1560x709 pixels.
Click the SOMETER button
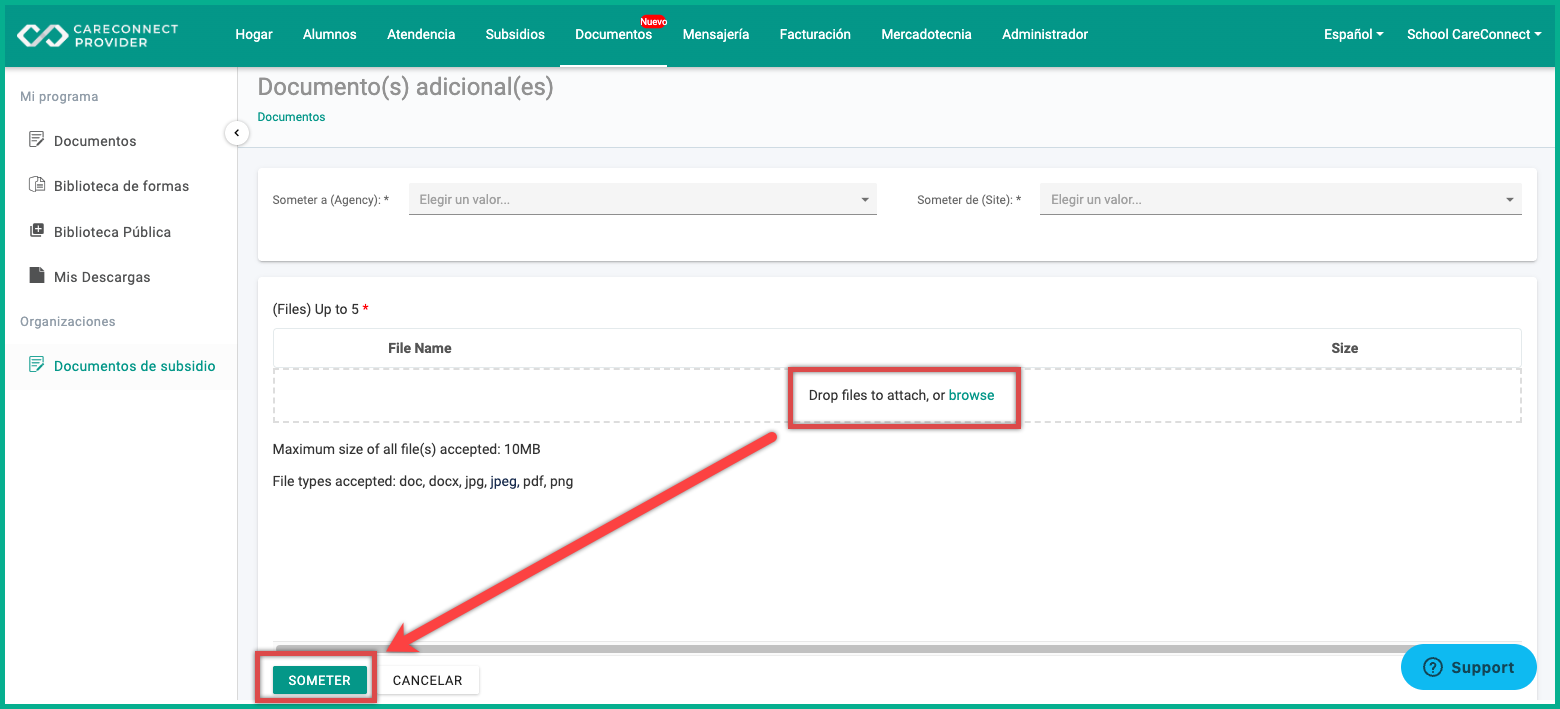319,680
